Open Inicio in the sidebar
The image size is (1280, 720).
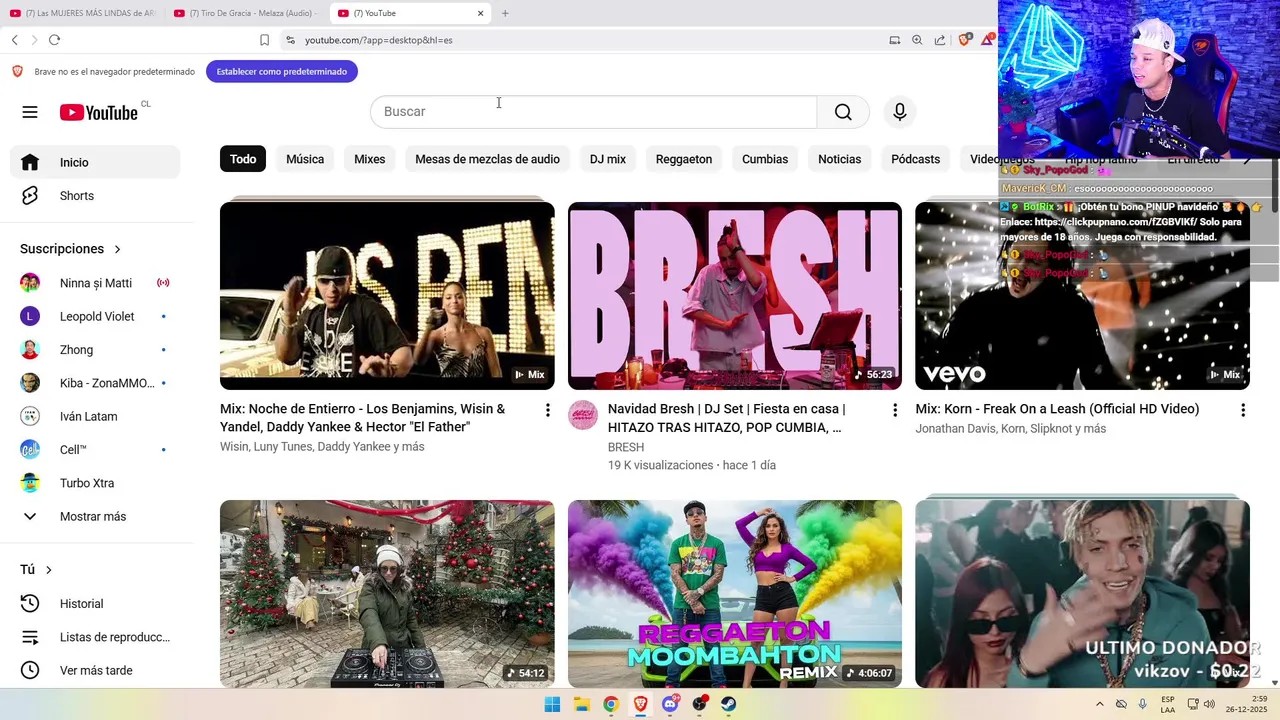point(95,162)
